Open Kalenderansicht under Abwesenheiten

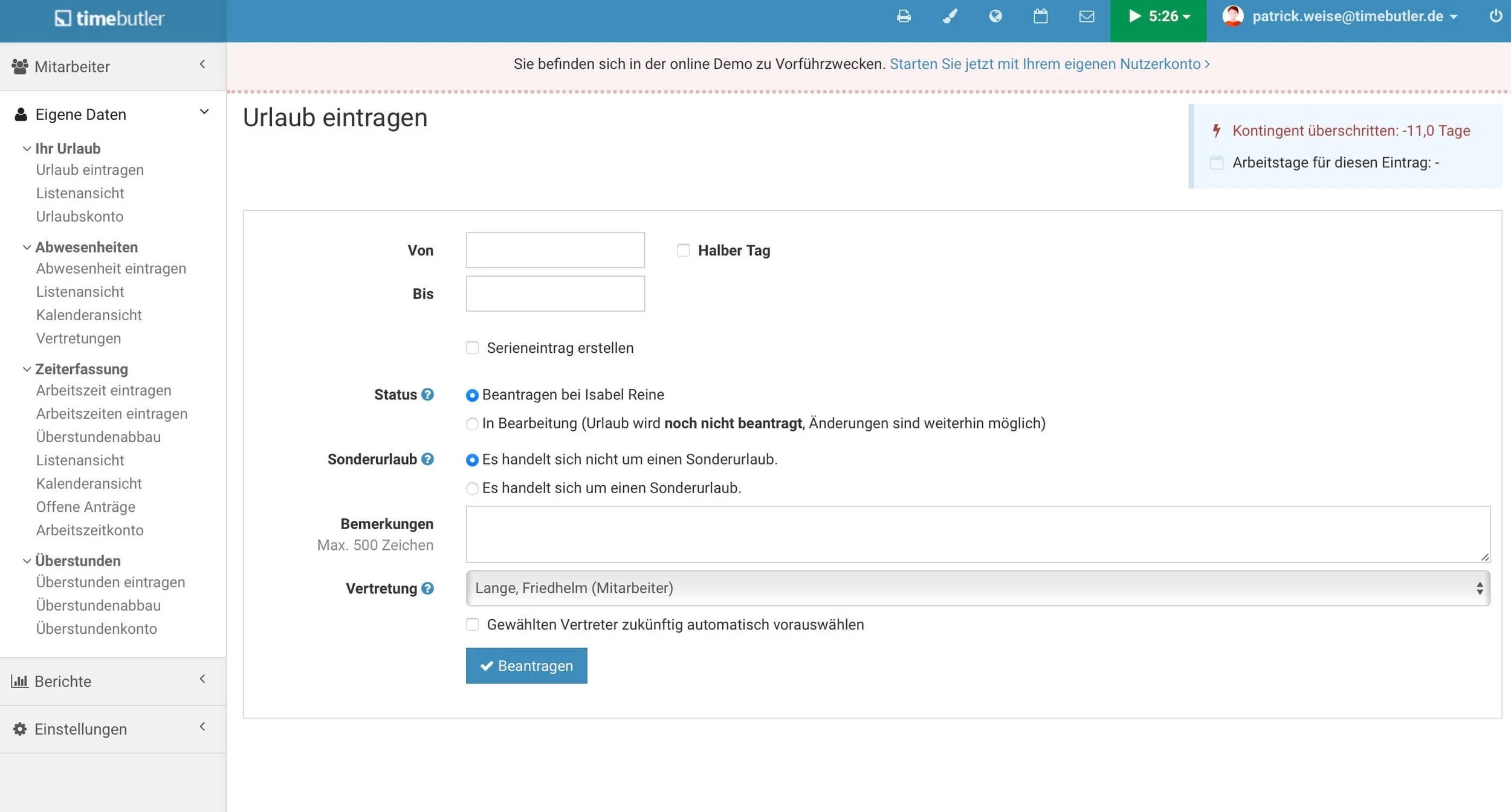[x=89, y=315]
